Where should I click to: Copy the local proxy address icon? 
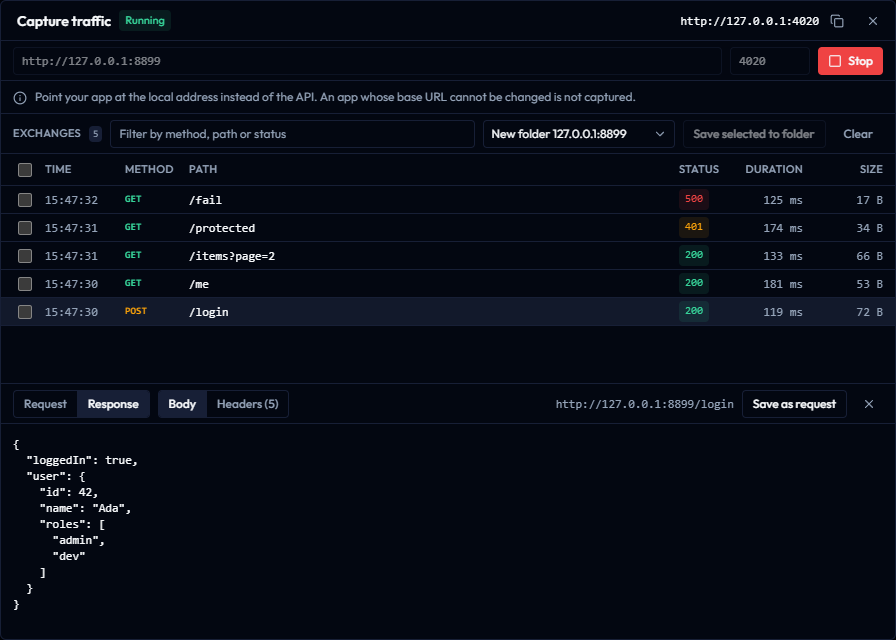pyautogui.click(x=837, y=21)
